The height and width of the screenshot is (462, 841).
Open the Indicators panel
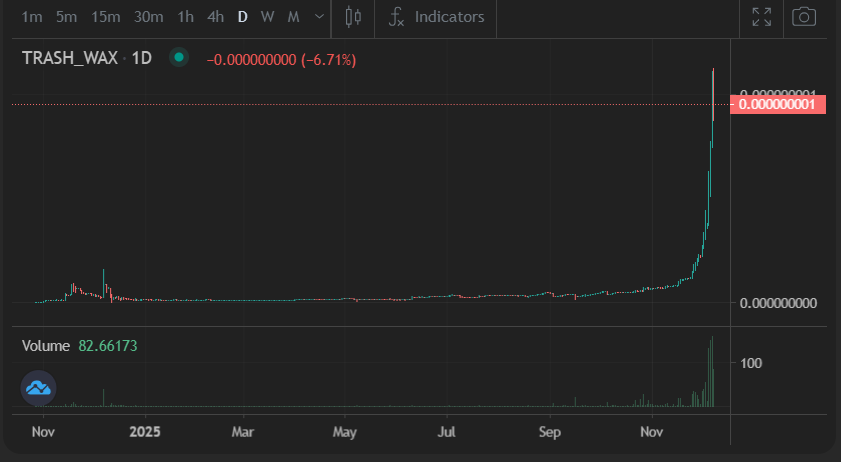pyautogui.click(x=436, y=17)
